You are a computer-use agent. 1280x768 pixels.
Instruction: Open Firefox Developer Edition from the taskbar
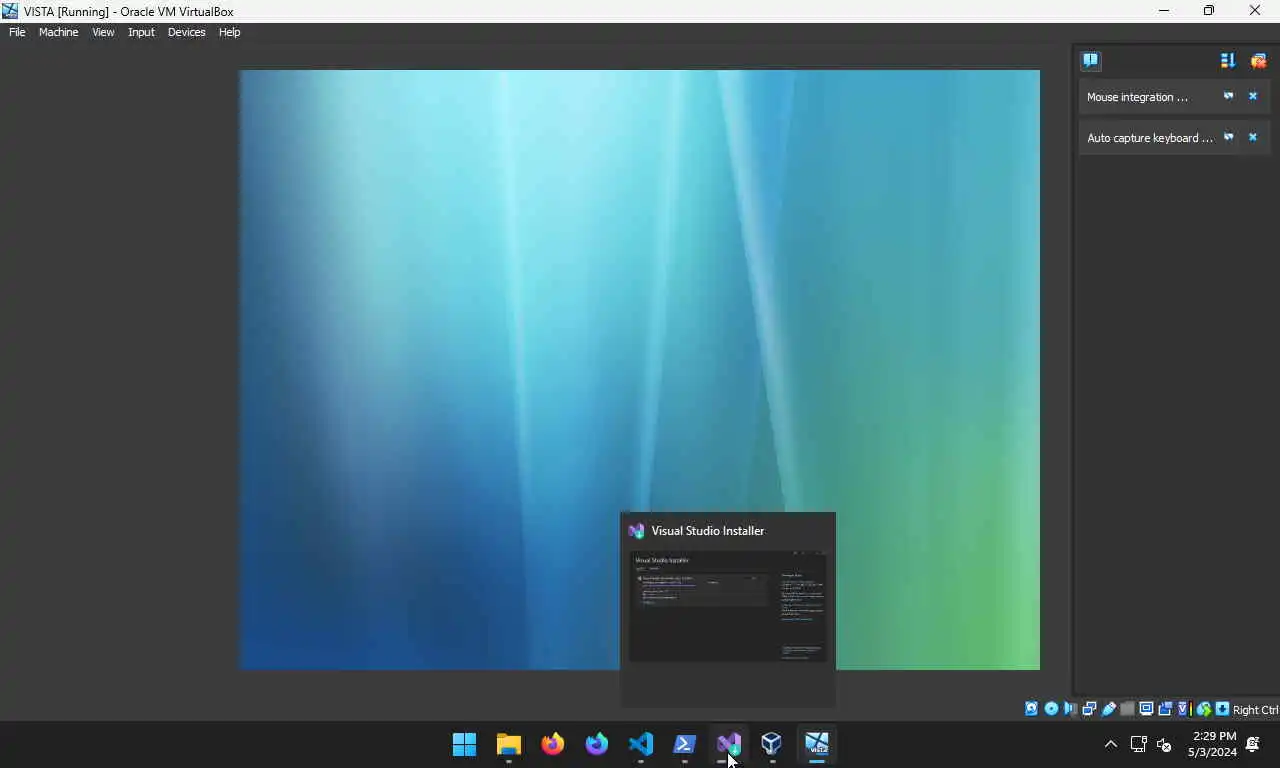(597, 744)
